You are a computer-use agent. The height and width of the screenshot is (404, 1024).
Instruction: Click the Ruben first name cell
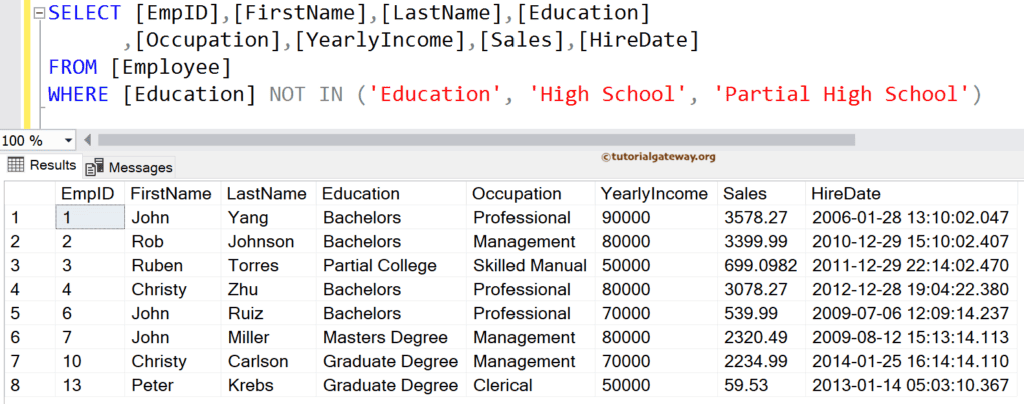173,266
